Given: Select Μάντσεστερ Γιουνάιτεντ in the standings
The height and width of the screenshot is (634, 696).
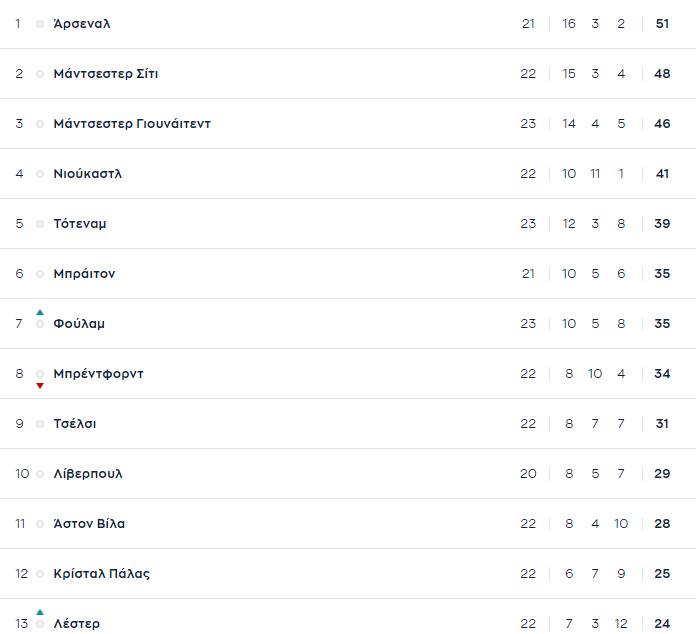Looking at the screenshot, I should [132, 124].
